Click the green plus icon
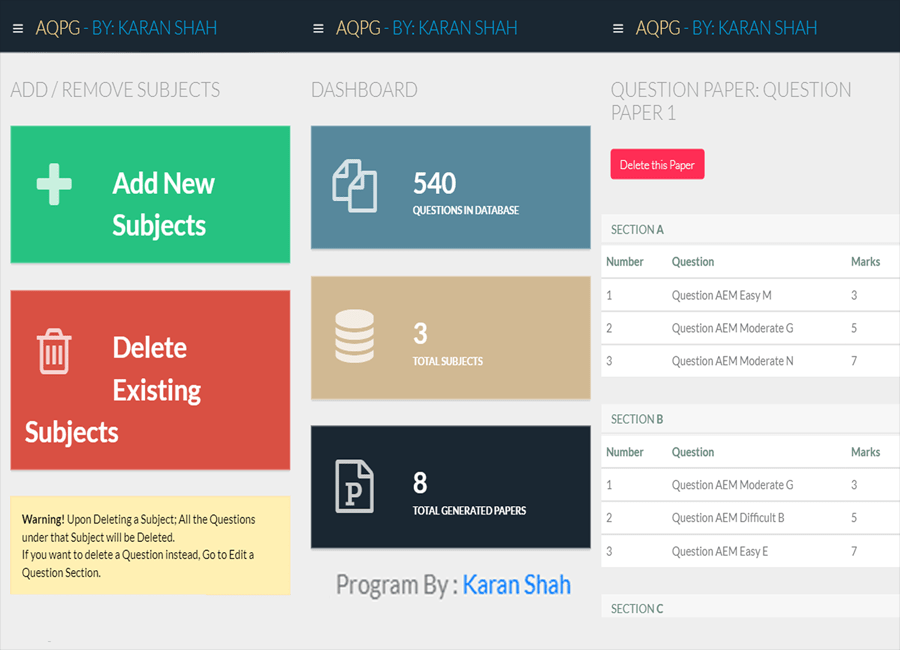 [x=54, y=185]
